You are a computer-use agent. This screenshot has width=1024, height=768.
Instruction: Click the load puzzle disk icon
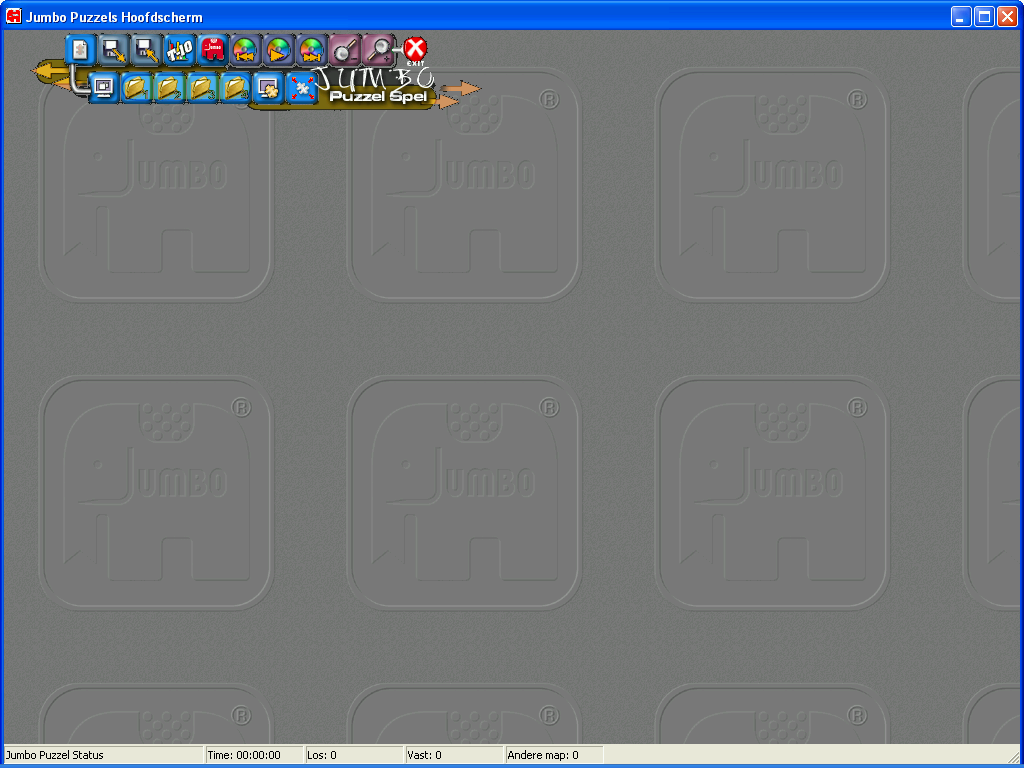146,50
